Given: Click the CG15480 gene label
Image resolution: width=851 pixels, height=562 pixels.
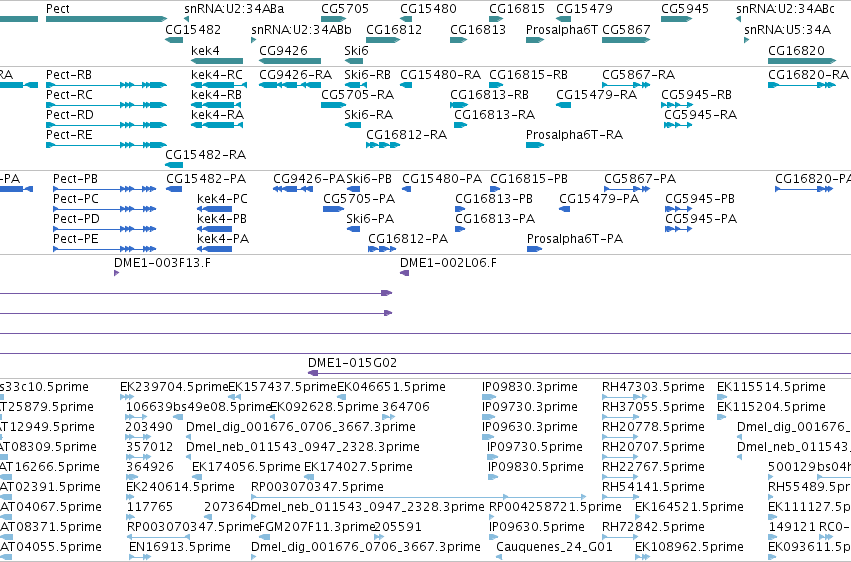Looking at the screenshot, I should [428, 9].
